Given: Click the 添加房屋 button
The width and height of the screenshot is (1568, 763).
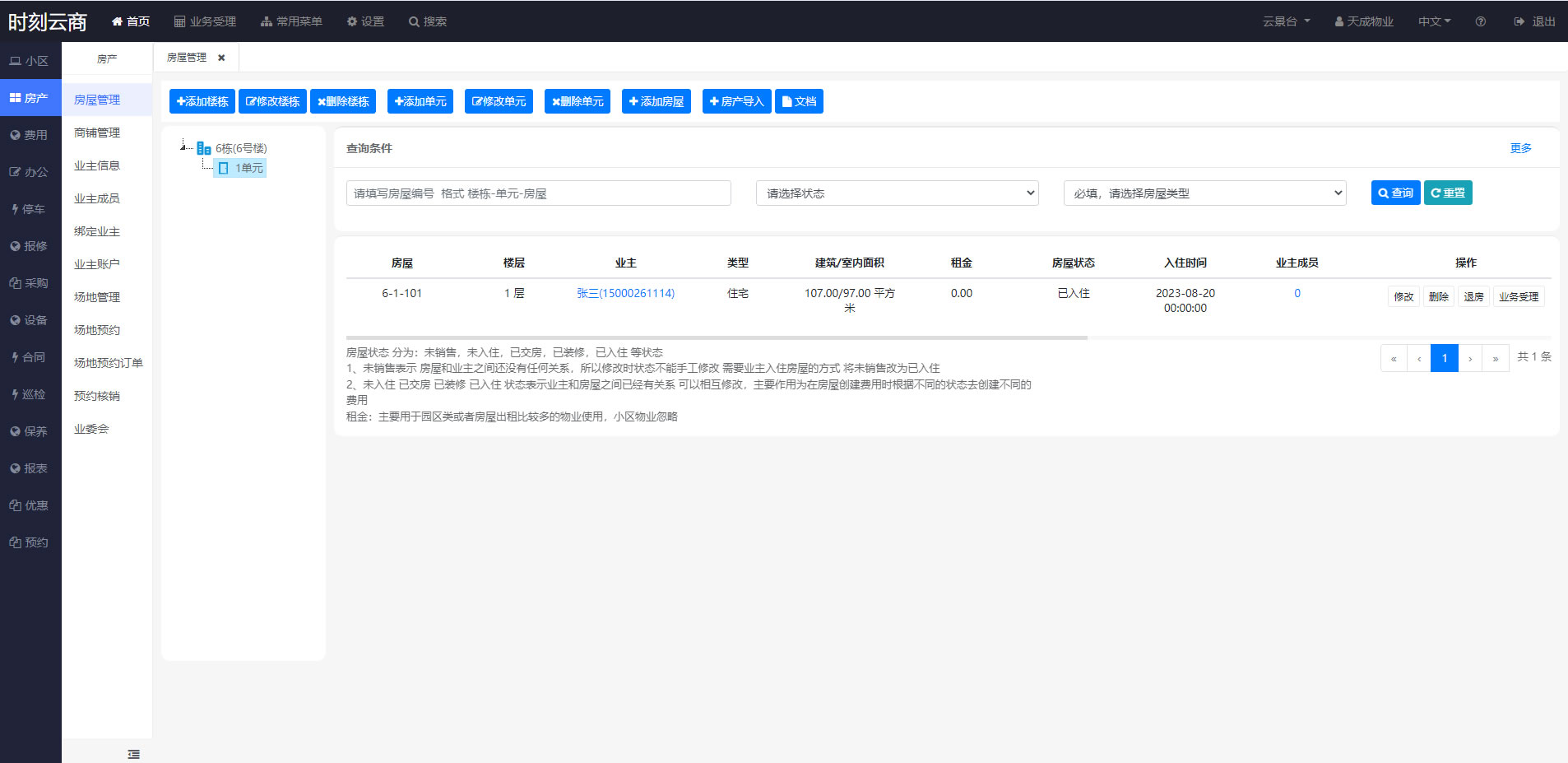Looking at the screenshot, I should [656, 101].
